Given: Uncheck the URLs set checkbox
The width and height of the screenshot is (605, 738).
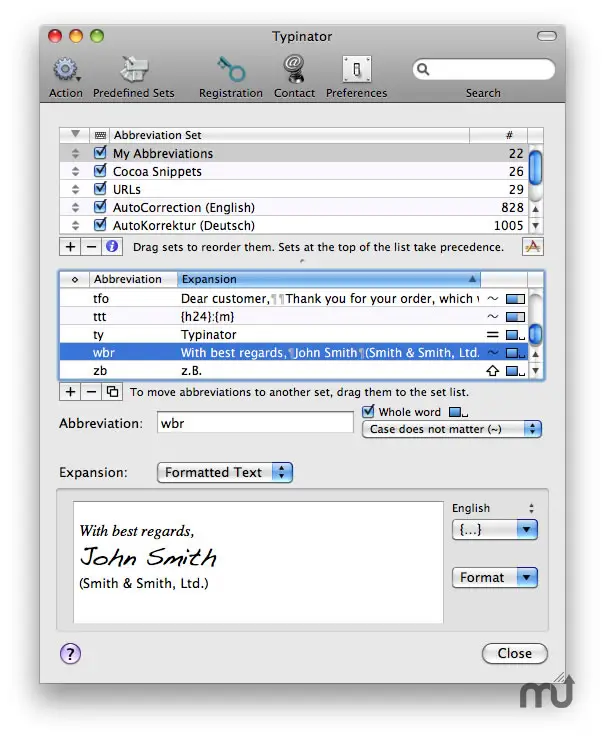Looking at the screenshot, I should pyautogui.click(x=100, y=188).
